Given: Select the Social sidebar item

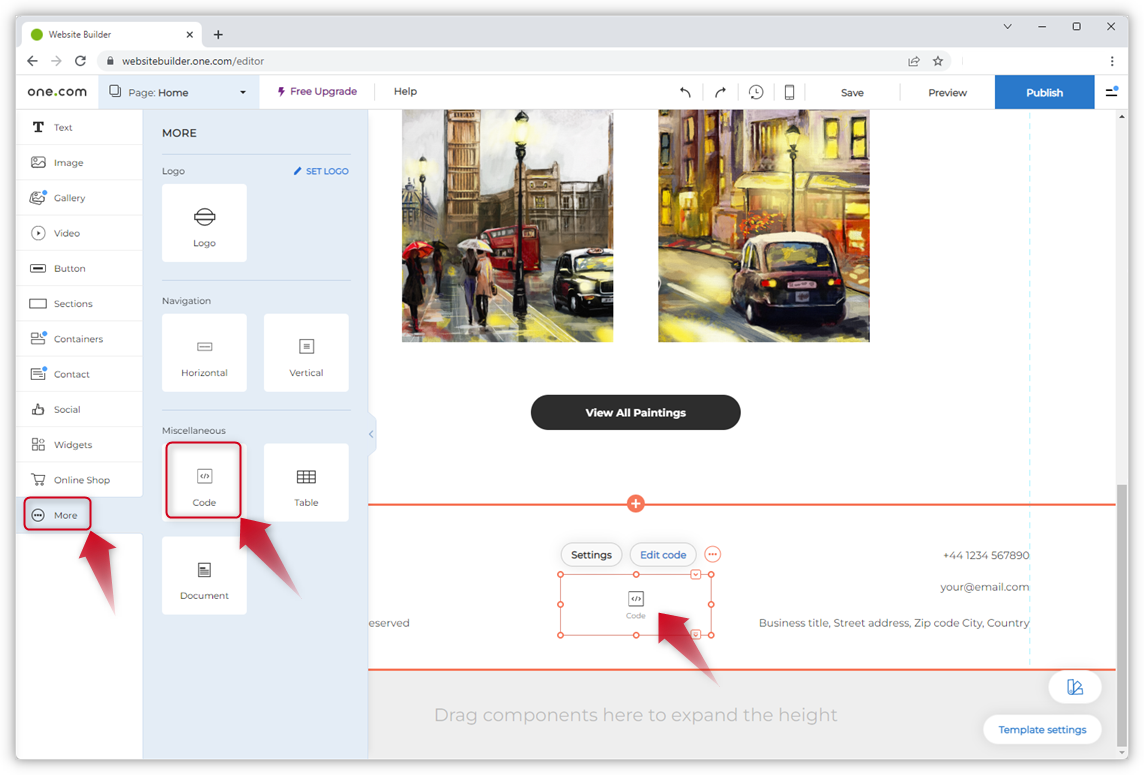Looking at the screenshot, I should click(x=79, y=409).
